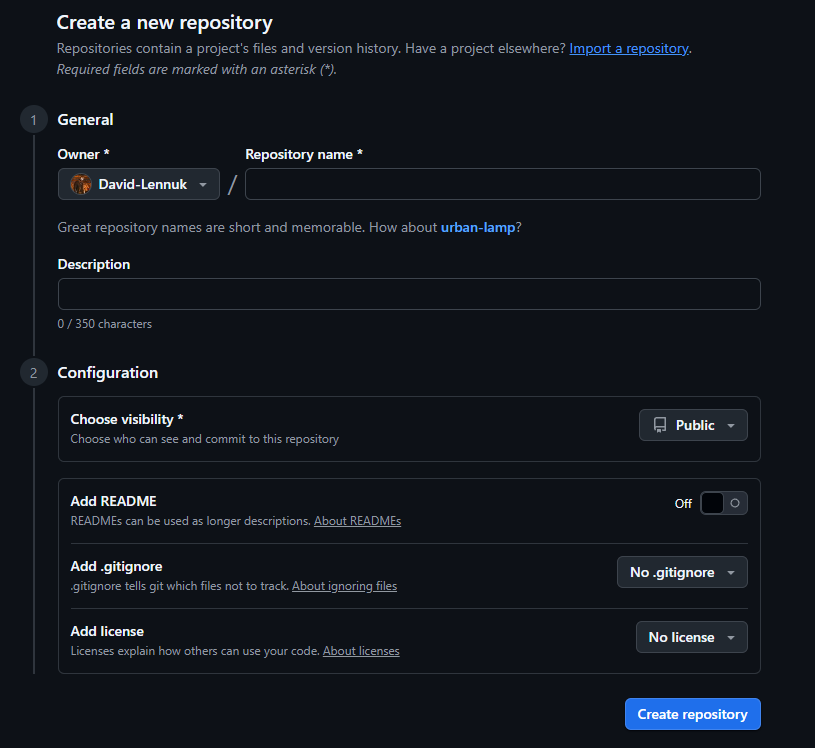Open the No license dropdown
The width and height of the screenshot is (815, 748).
tap(691, 637)
